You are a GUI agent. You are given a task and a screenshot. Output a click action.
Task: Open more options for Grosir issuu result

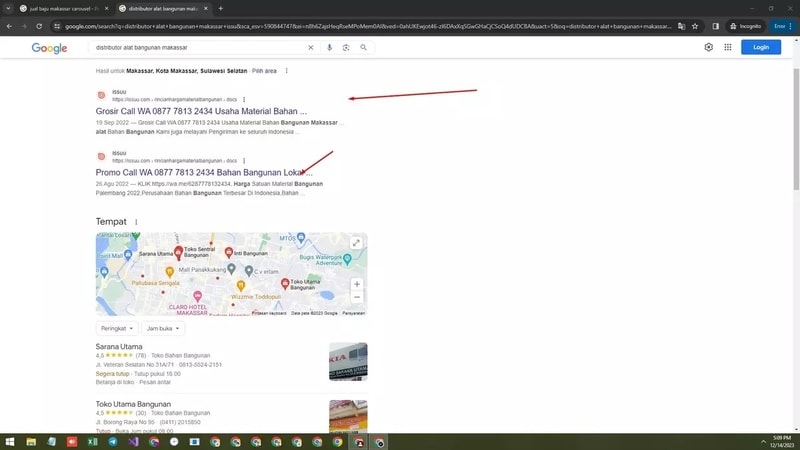coord(244,99)
